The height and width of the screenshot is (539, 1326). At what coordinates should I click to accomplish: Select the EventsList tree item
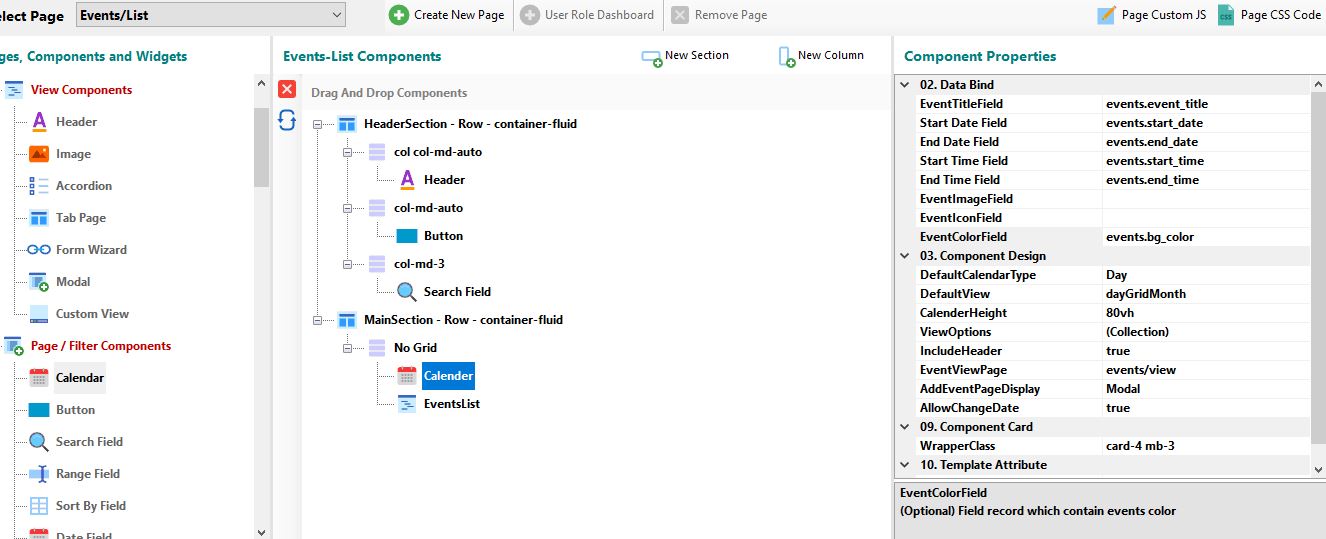pyautogui.click(x=451, y=404)
